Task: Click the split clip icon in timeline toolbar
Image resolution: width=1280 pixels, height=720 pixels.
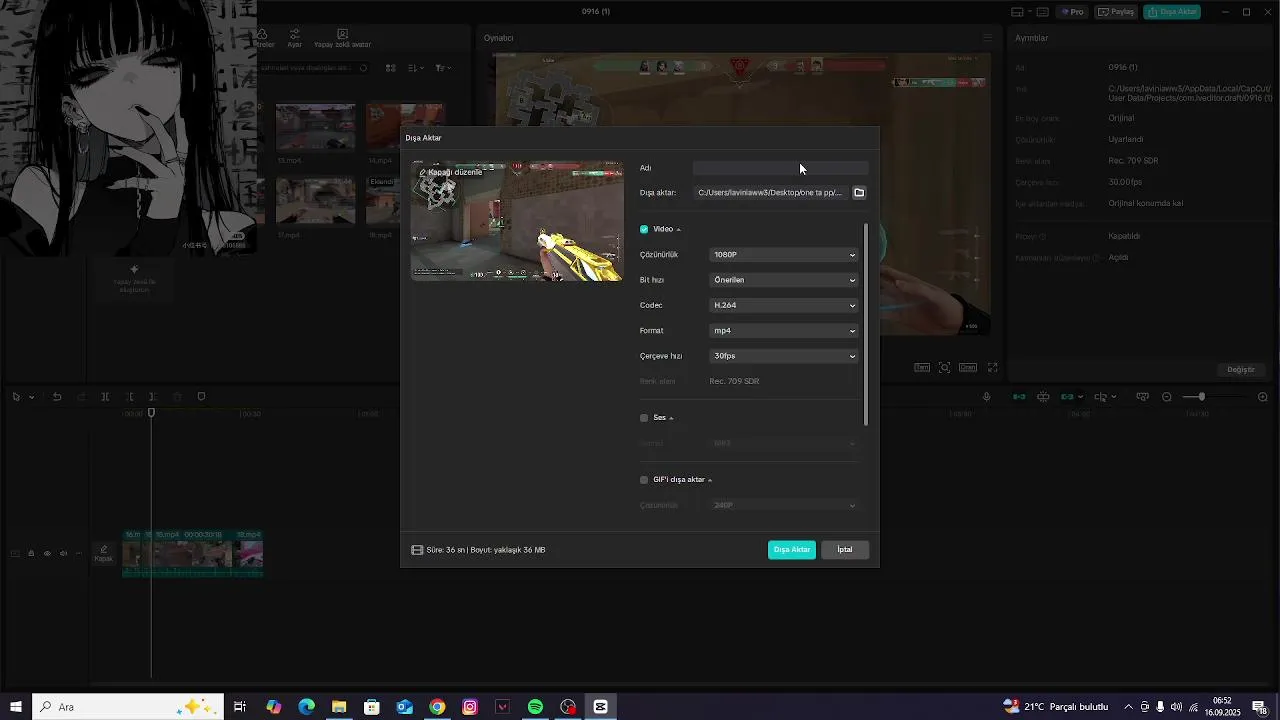Action: (x=105, y=397)
